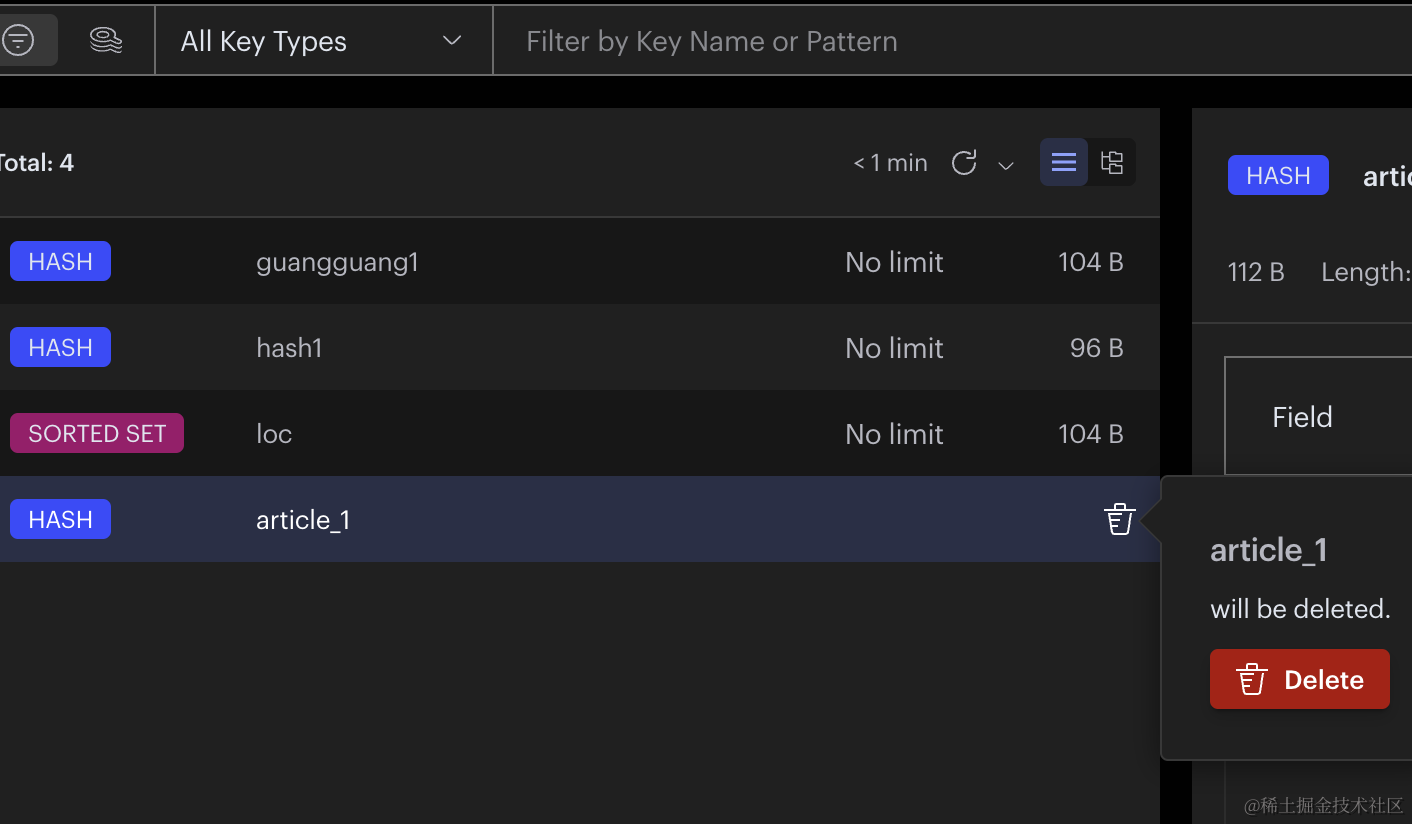The height and width of the screenshot is (824, 1412).
Task: Select the article_1 key name
Action: (x=303, y=520)
